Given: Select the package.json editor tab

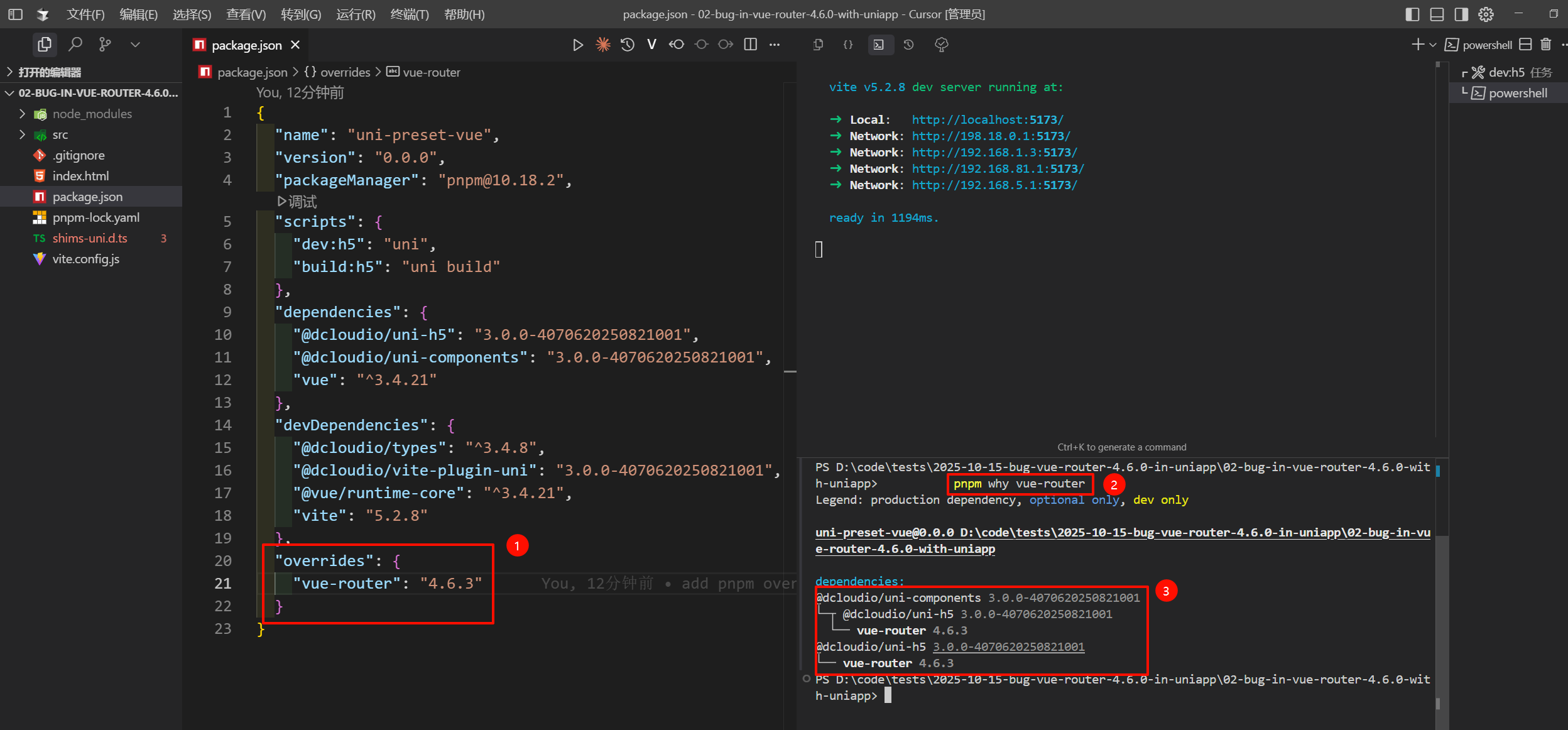Looking at the screenshot, I should (x=246, y=45).
